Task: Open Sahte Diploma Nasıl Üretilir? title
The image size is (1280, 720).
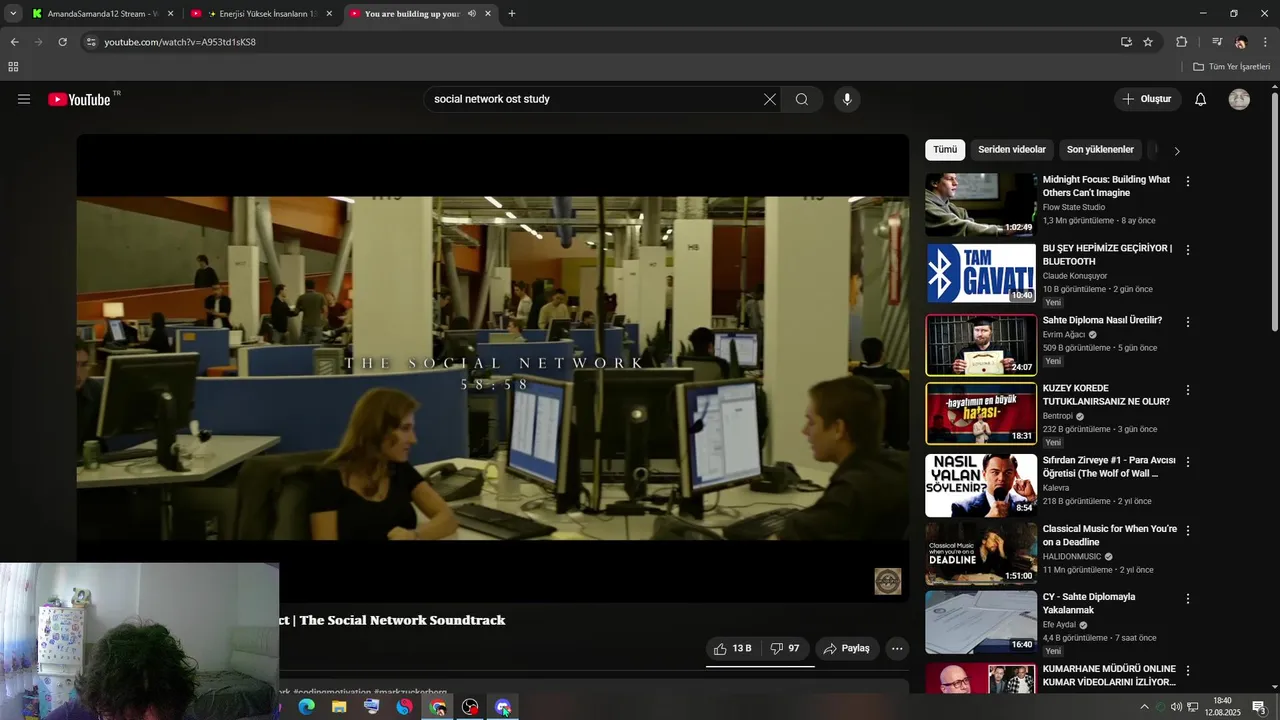Action: pos(1102,320)
